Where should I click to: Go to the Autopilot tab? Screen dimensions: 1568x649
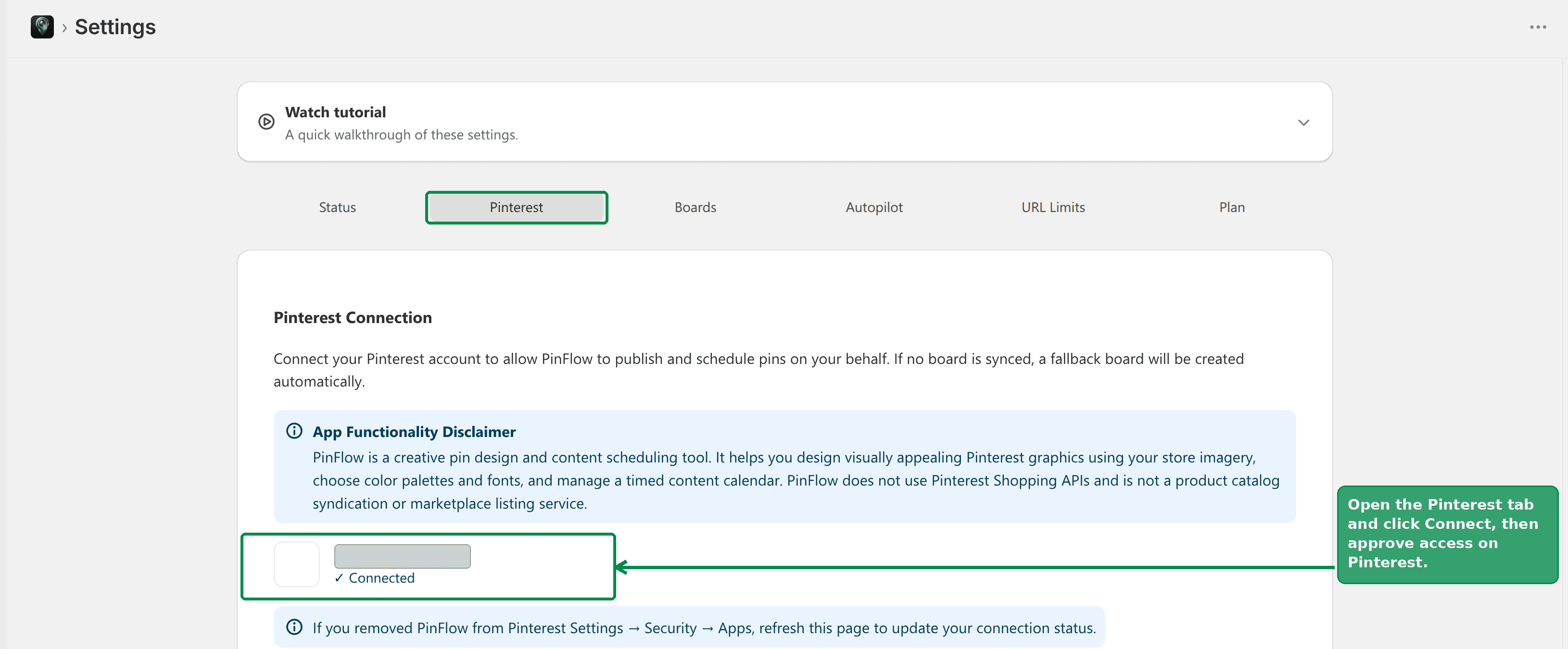(874, 207)
